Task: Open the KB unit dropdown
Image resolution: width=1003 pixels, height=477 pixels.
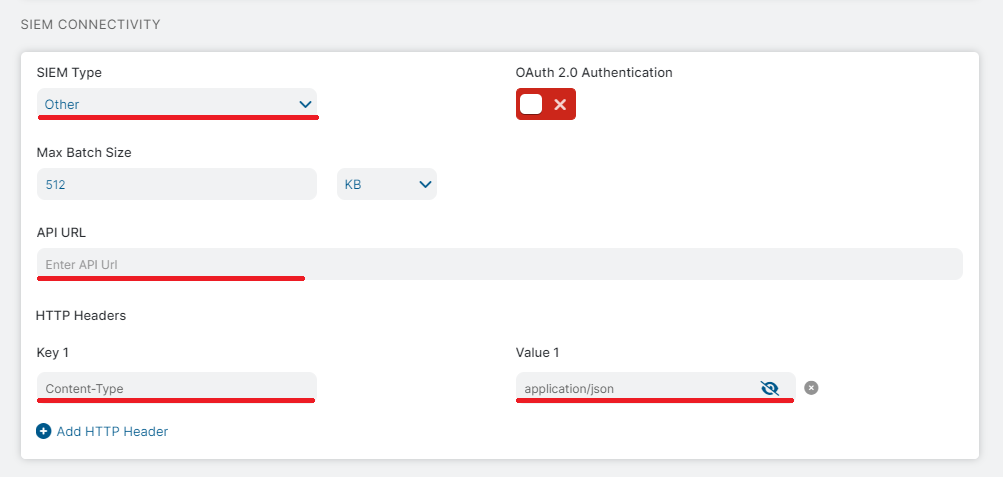Action: tap(386, 184)
